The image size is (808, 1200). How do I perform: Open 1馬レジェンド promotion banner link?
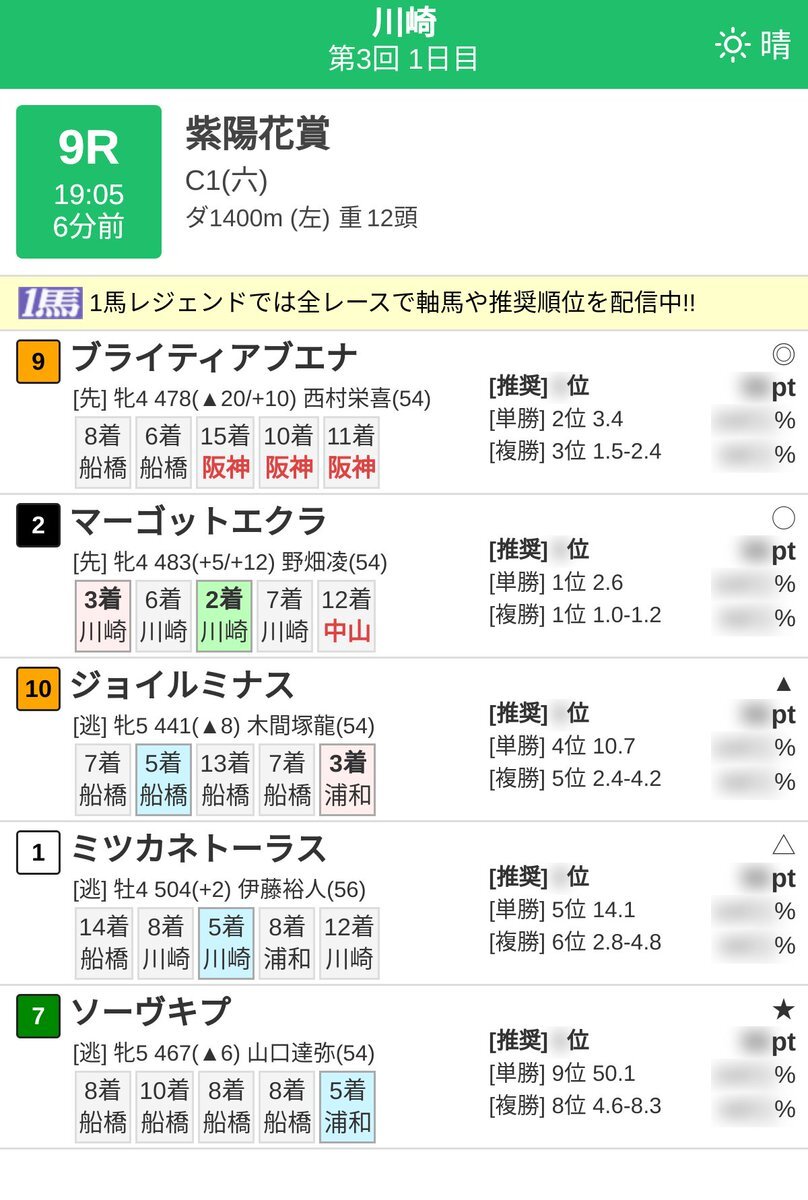click(404, 303)
